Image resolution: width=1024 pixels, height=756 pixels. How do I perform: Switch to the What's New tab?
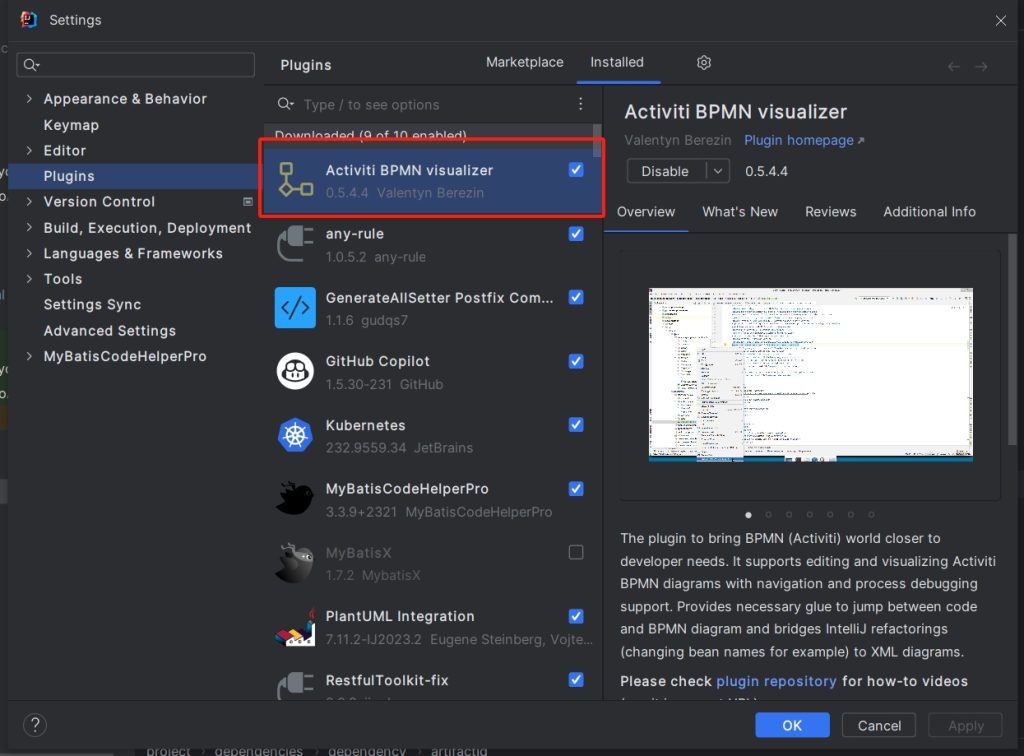click(x=740, y=212)
